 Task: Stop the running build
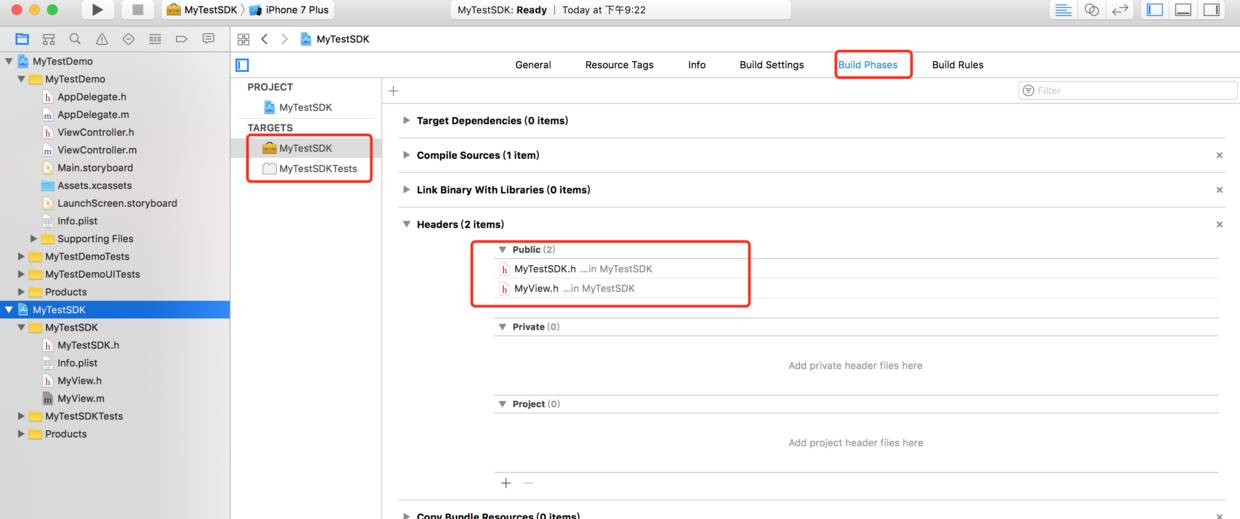(137, 10)
